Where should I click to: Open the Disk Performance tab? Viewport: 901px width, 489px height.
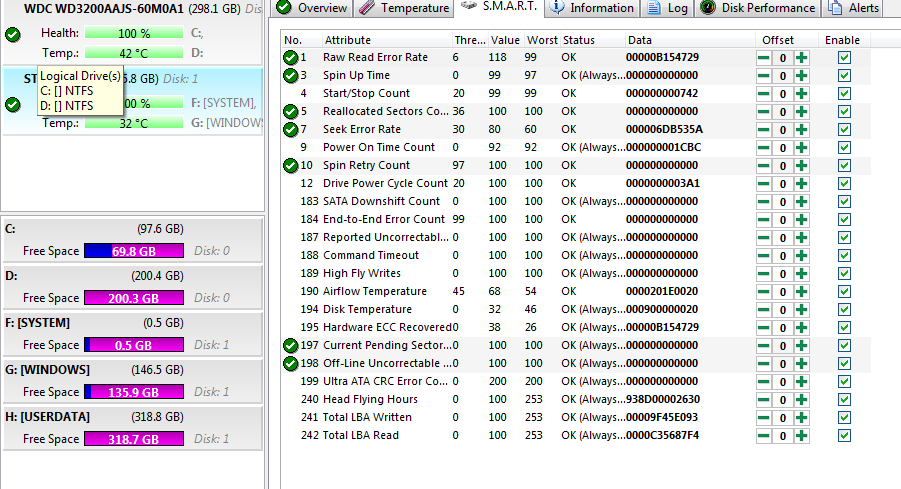(x=757, y=8)
